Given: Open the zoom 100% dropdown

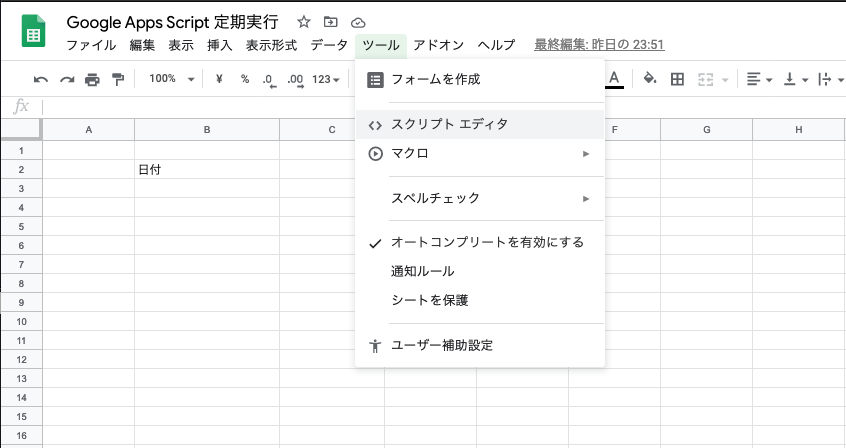Looking at the screenshot, I should point(172,79).
